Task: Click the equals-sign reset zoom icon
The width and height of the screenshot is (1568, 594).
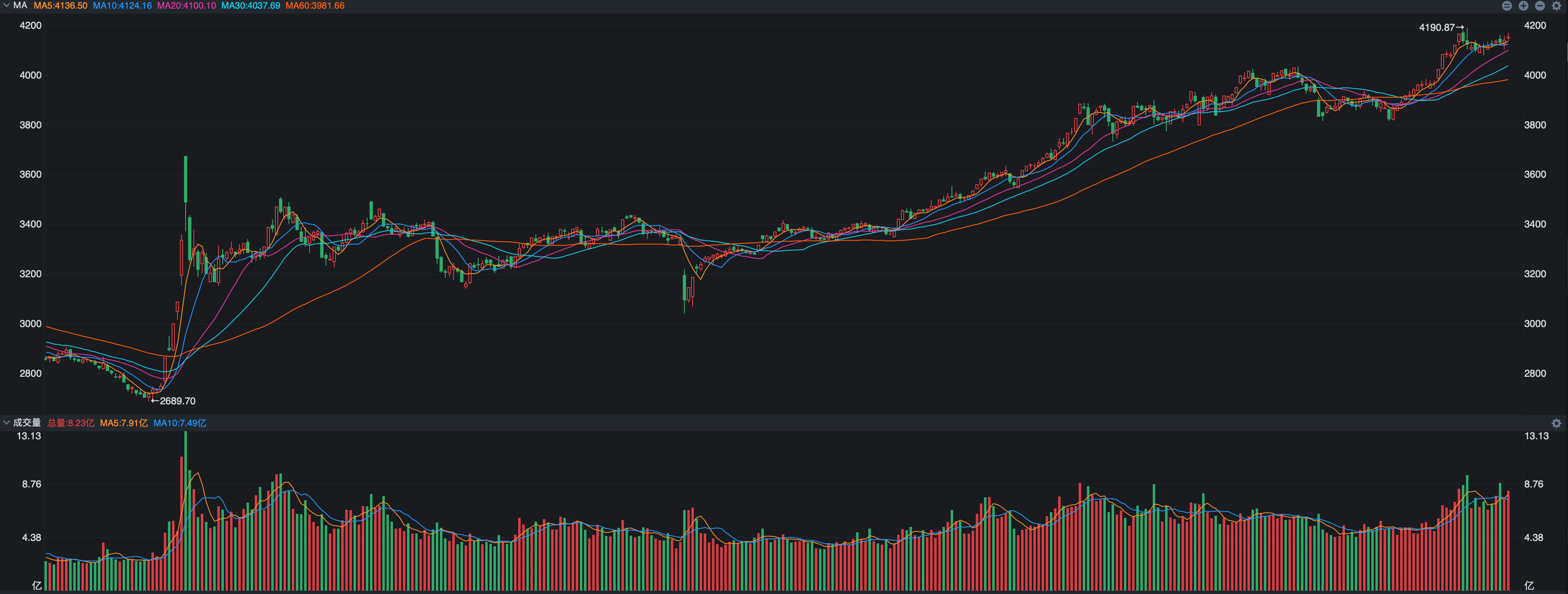Action: coord(1507,5)
